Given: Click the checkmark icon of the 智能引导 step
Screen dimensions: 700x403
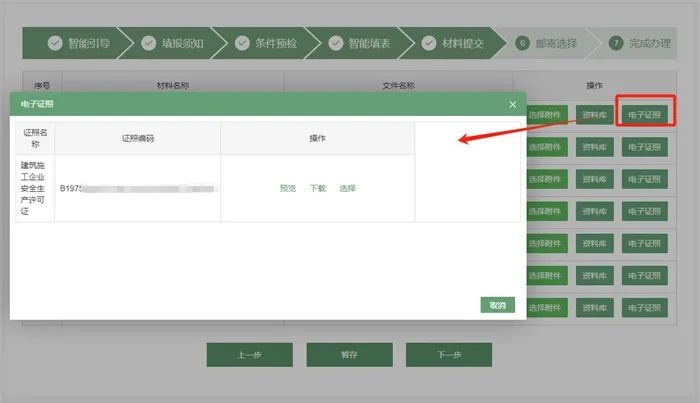Looking at the screenshot, I should click(56, 43).
